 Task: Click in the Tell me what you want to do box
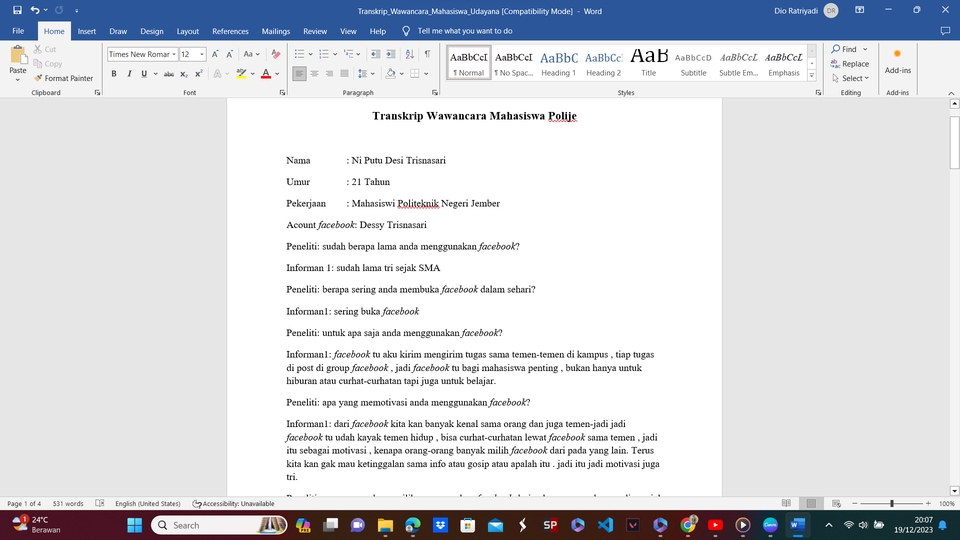465,31
